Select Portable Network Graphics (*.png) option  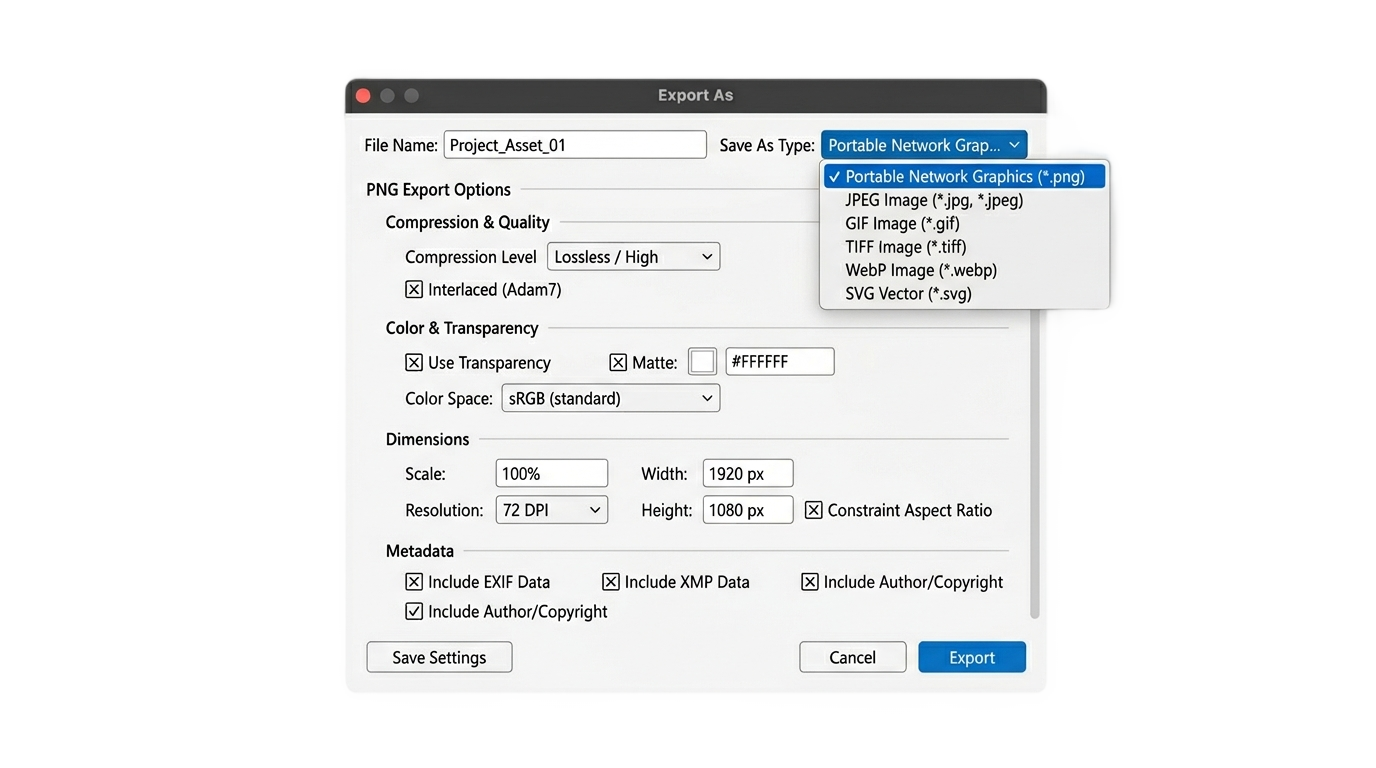pos(964,176)
